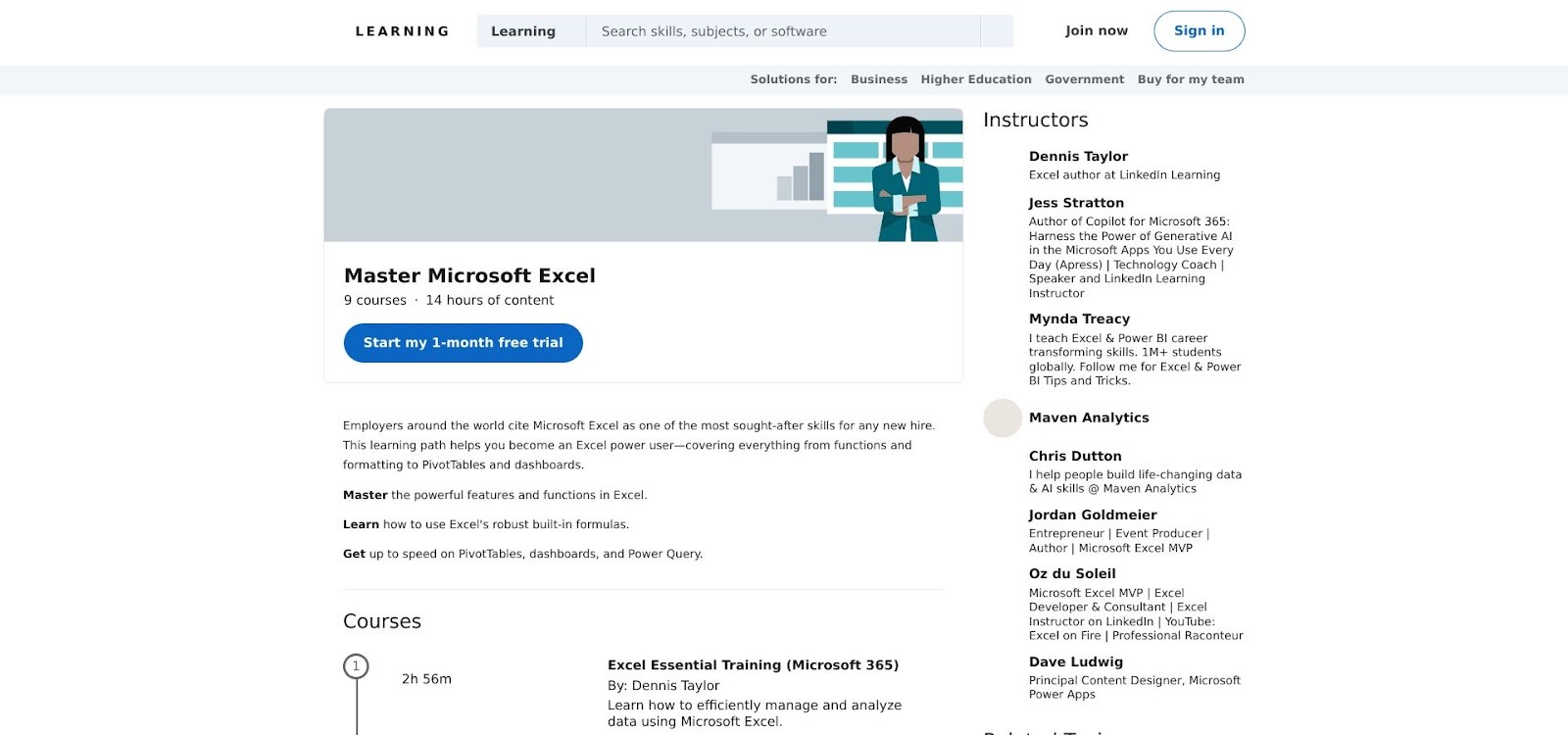Open instructor Dennis Taylor's profile
Image resolution: width=1568 pixels, height=735 pixels.
[x=1078, y=157]
